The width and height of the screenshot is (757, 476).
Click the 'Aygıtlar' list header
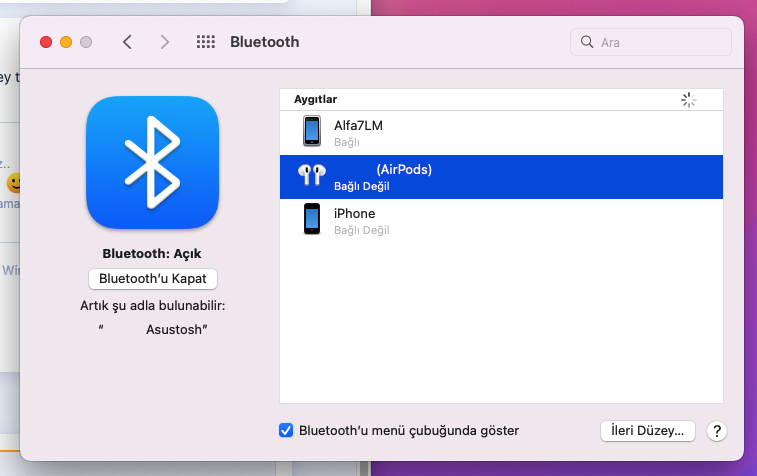click(x=316, y=100)
